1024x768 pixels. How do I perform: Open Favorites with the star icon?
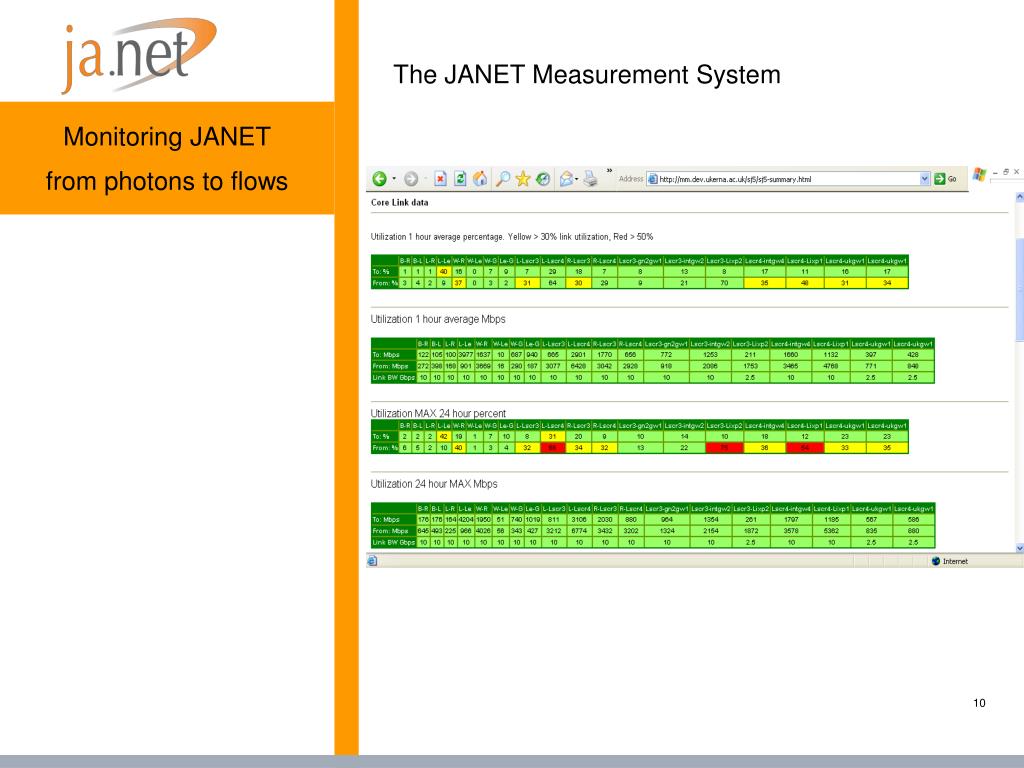click(x=522, y=179)
